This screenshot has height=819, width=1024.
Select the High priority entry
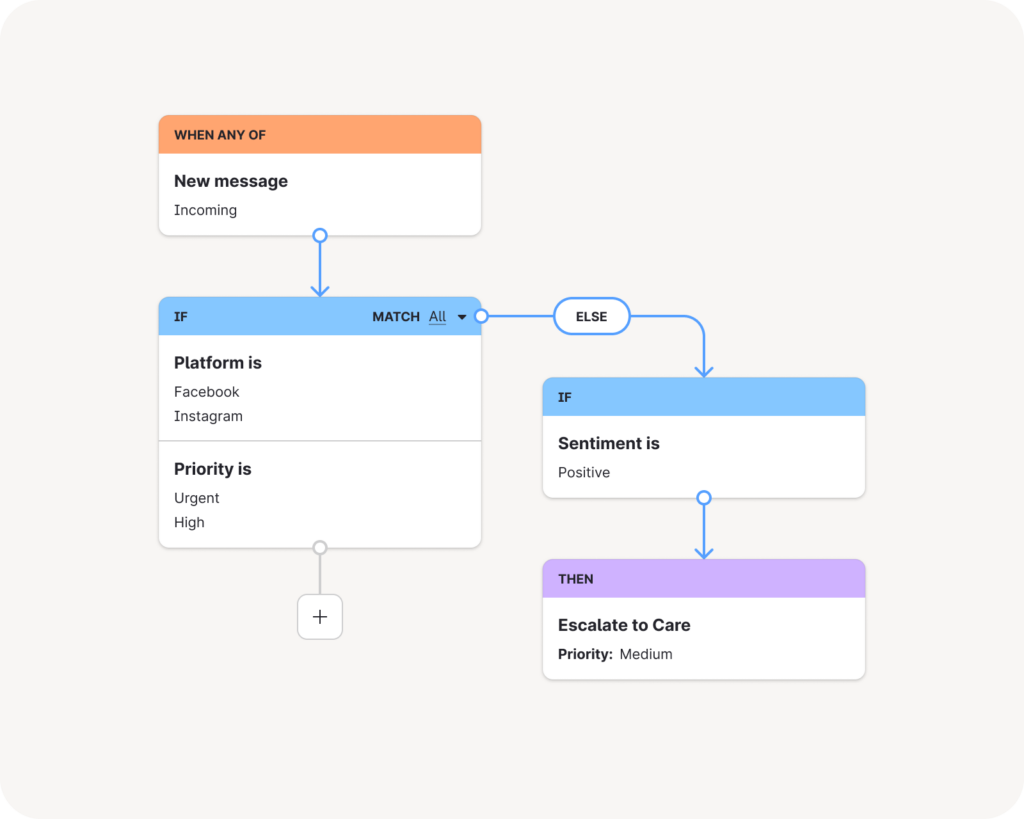189,522
